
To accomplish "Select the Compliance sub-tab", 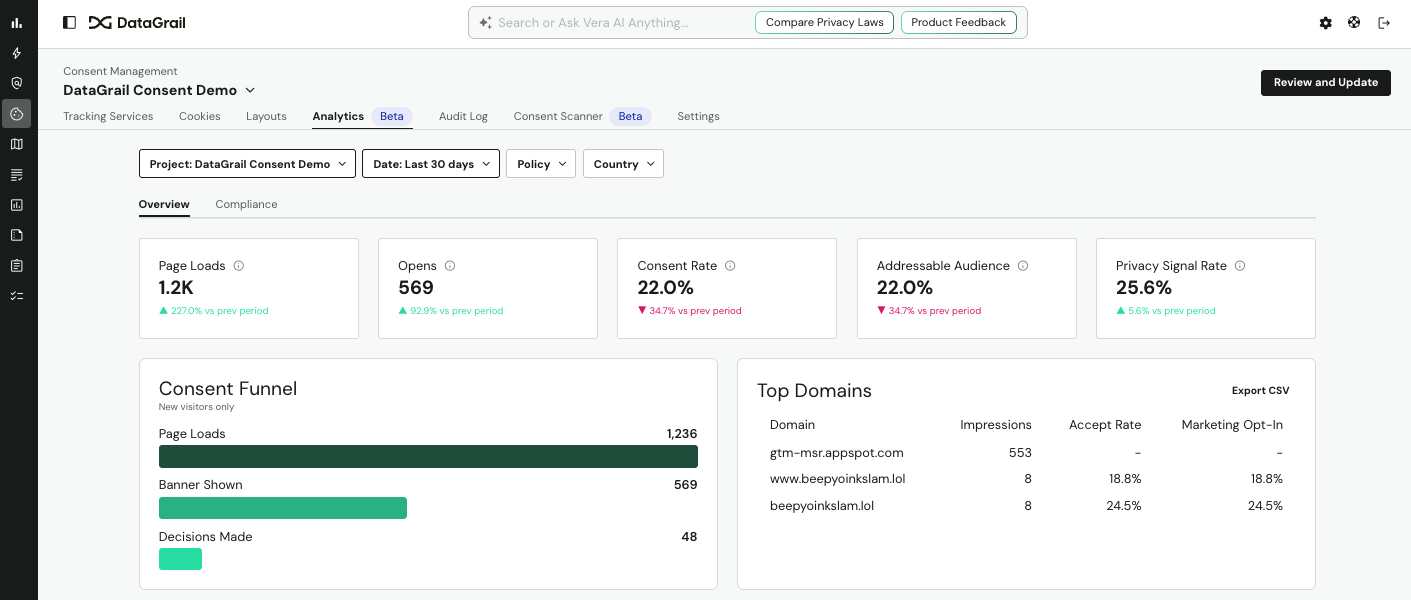I will 246,204.
